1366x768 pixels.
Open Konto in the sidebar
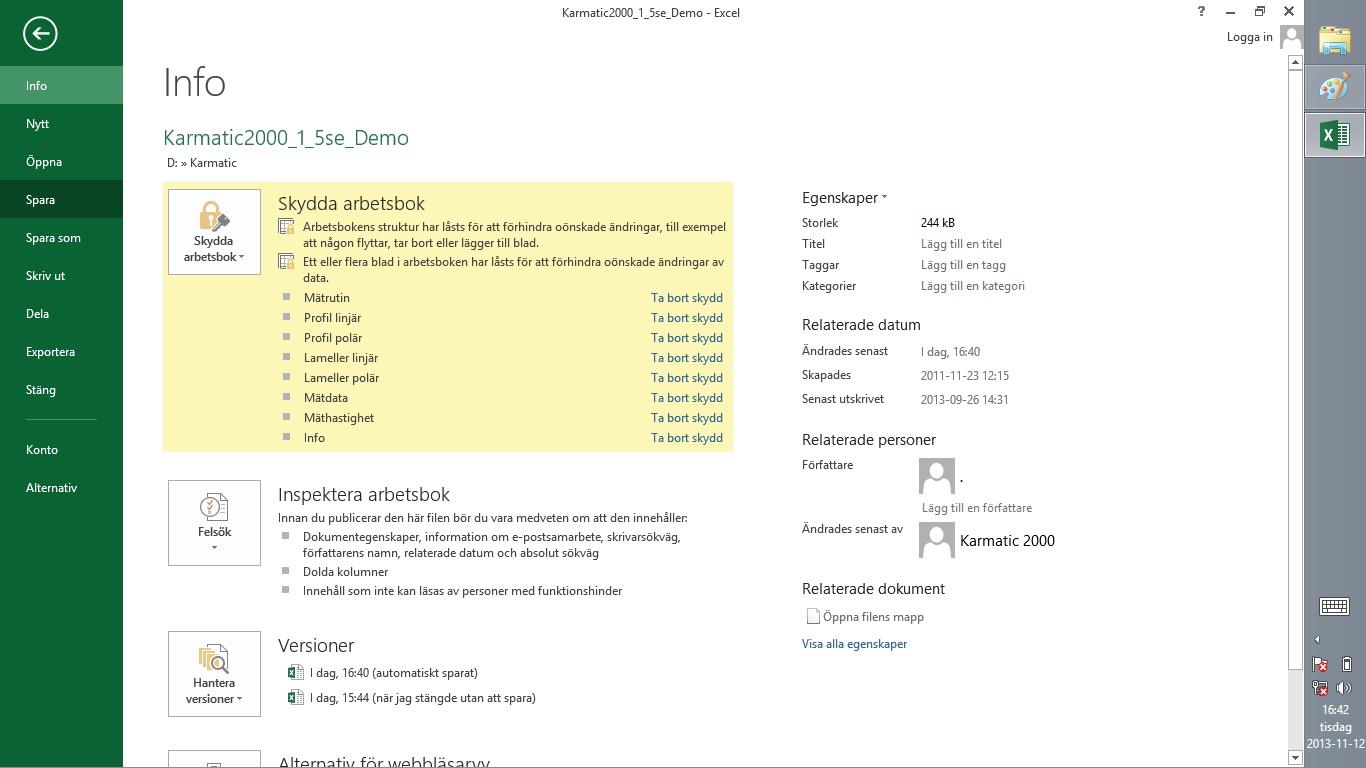pyautogui.click(x=61, y=450)
